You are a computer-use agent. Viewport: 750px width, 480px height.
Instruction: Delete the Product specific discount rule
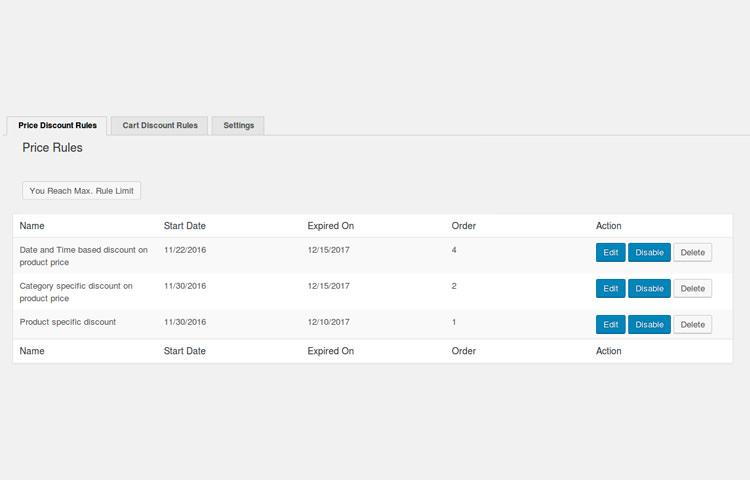[692, 325]
